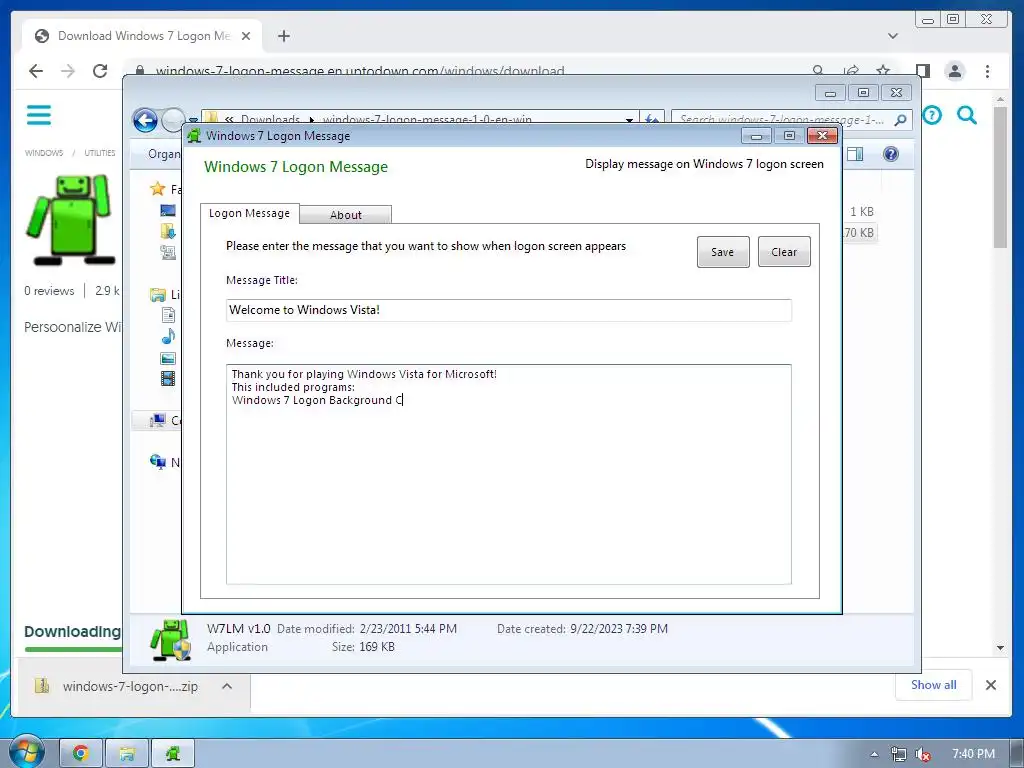Click in the Message text area

click(509, 474)
